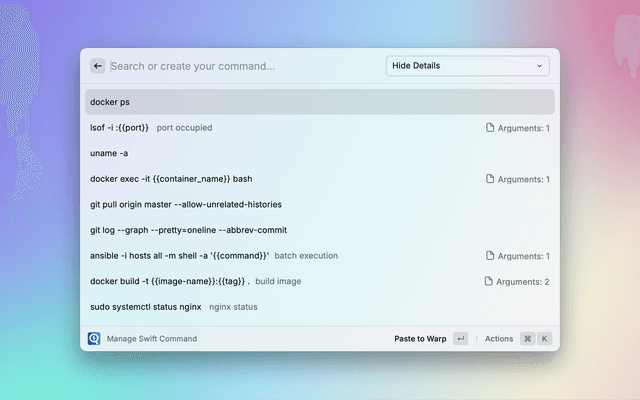The width and height of the screenshot is (640, 400).
Task: Click document icon on docker exec row
Action: click(x=490, y=179)
